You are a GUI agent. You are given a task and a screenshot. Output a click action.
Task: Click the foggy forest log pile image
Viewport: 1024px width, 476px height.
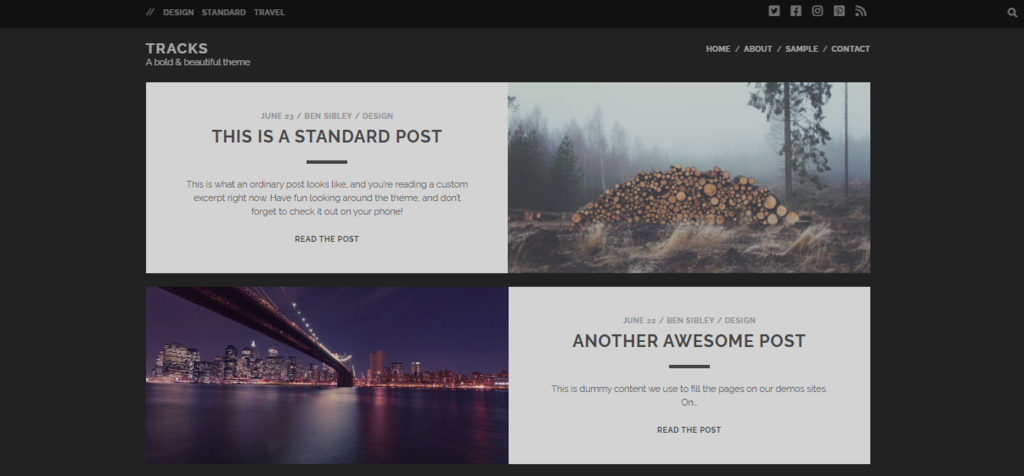coord(689,178)
